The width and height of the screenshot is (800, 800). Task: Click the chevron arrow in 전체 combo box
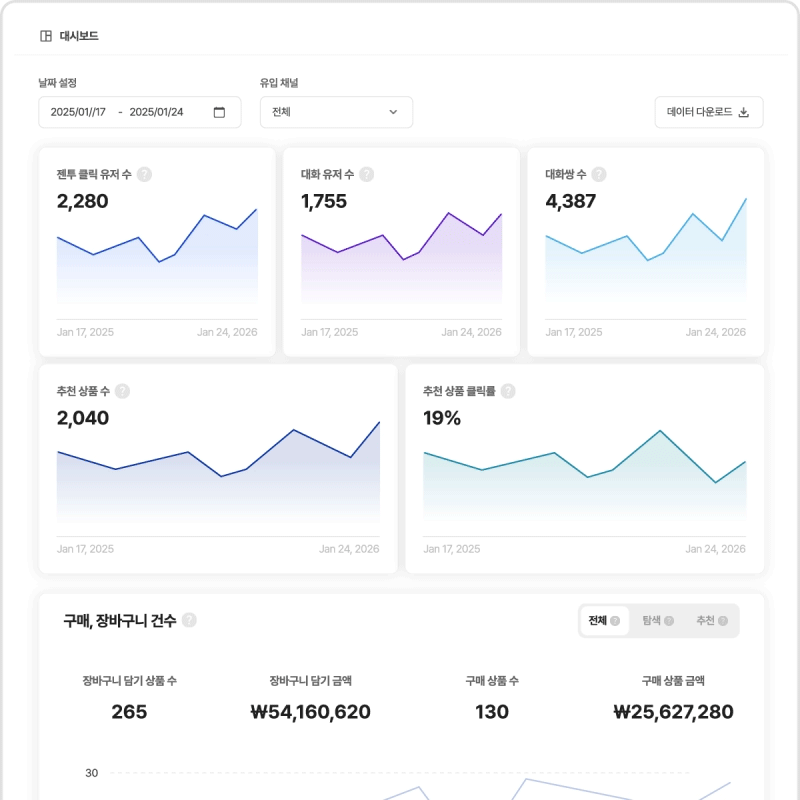[393, 112]
